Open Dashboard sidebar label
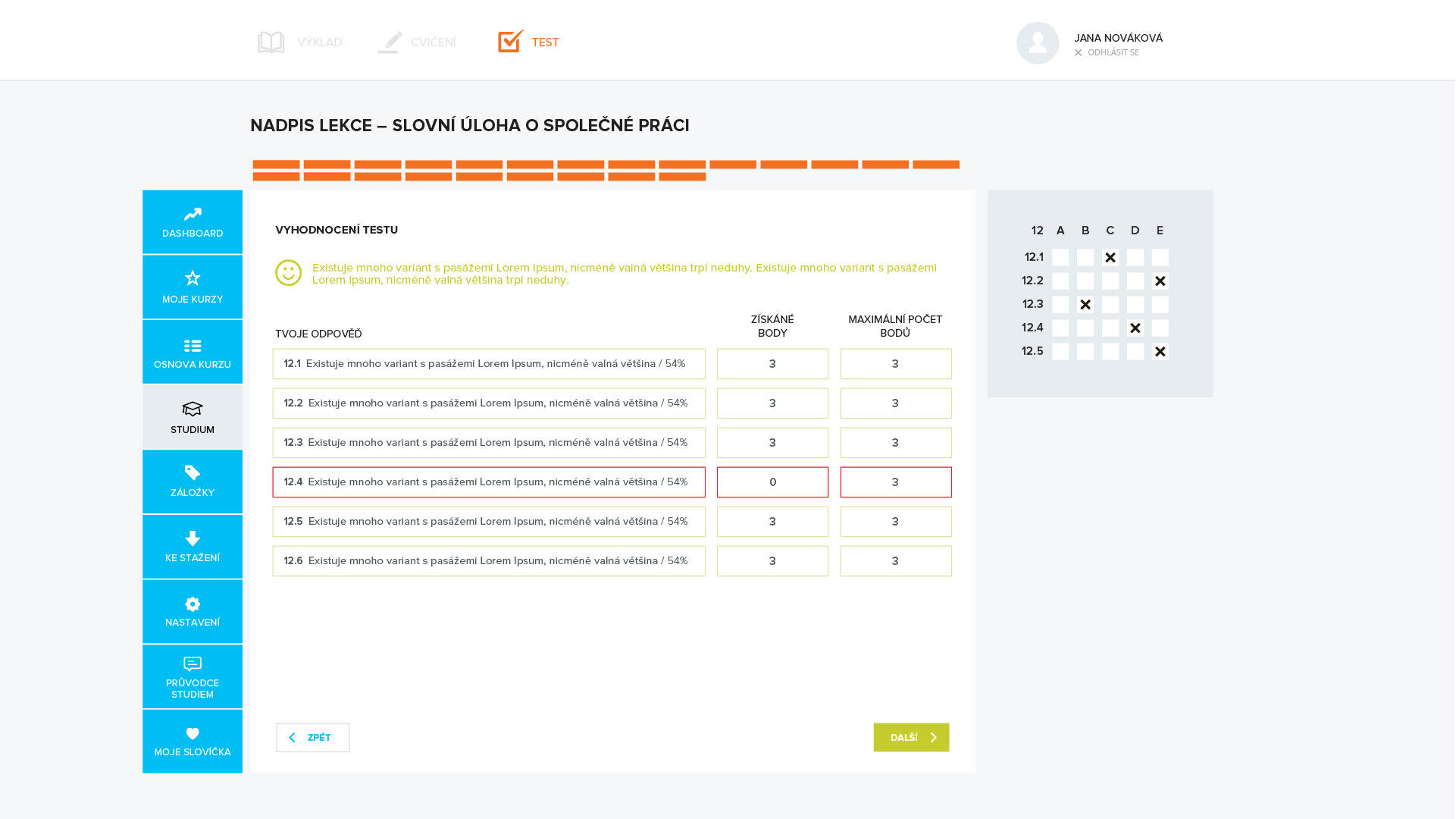 (x=193, y=234)
